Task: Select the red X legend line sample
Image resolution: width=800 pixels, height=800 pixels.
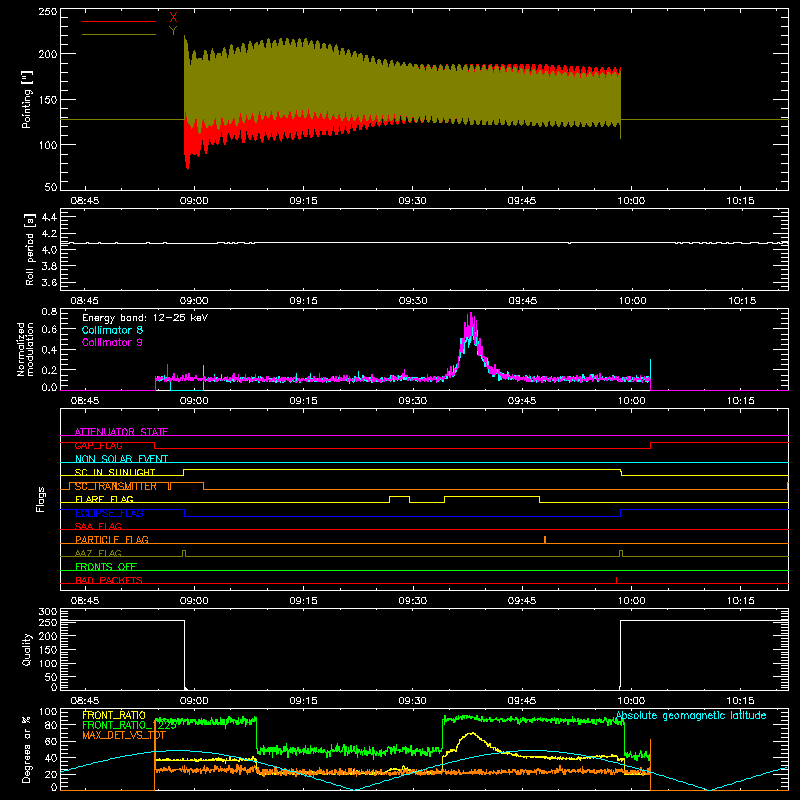Action: (119, 21)
